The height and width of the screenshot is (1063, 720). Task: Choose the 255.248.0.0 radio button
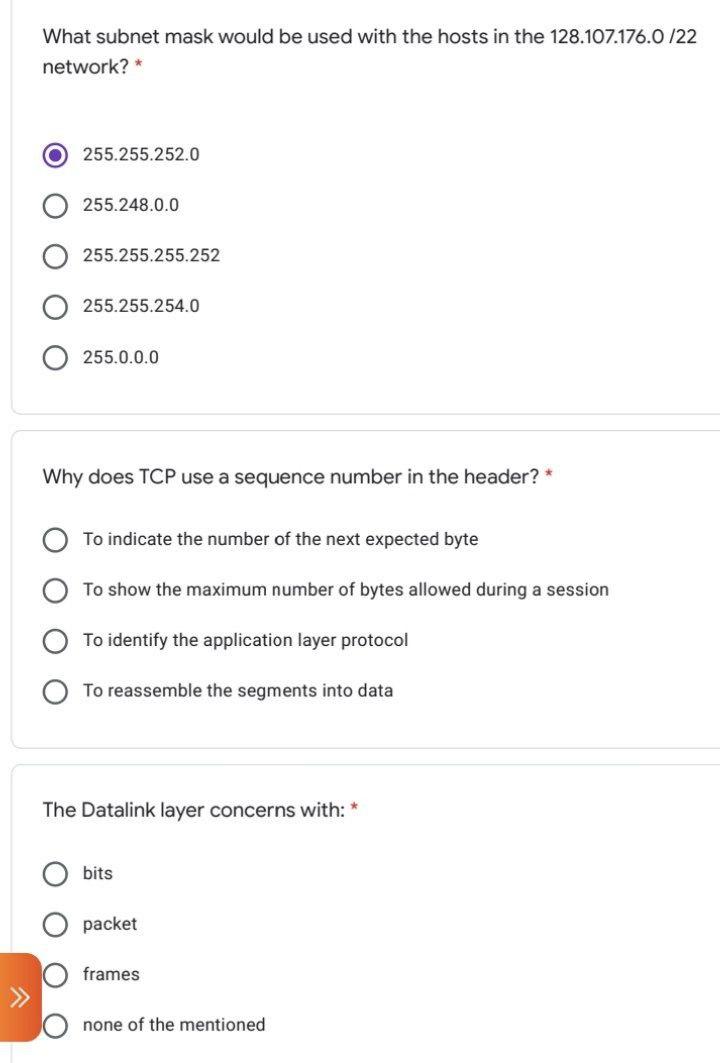tap(56, 206)
